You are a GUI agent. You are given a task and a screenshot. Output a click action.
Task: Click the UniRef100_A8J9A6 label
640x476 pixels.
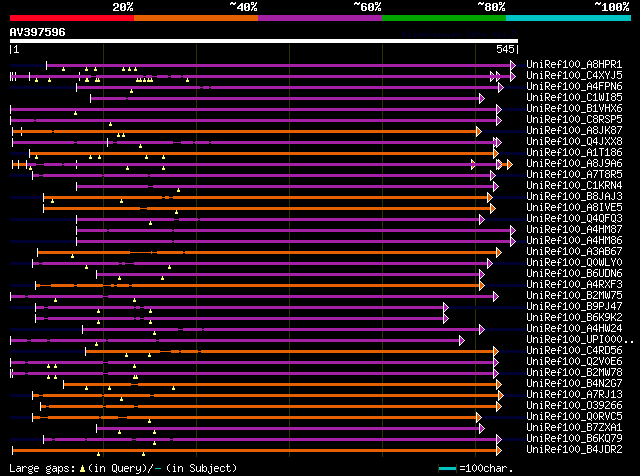(574, 164)
